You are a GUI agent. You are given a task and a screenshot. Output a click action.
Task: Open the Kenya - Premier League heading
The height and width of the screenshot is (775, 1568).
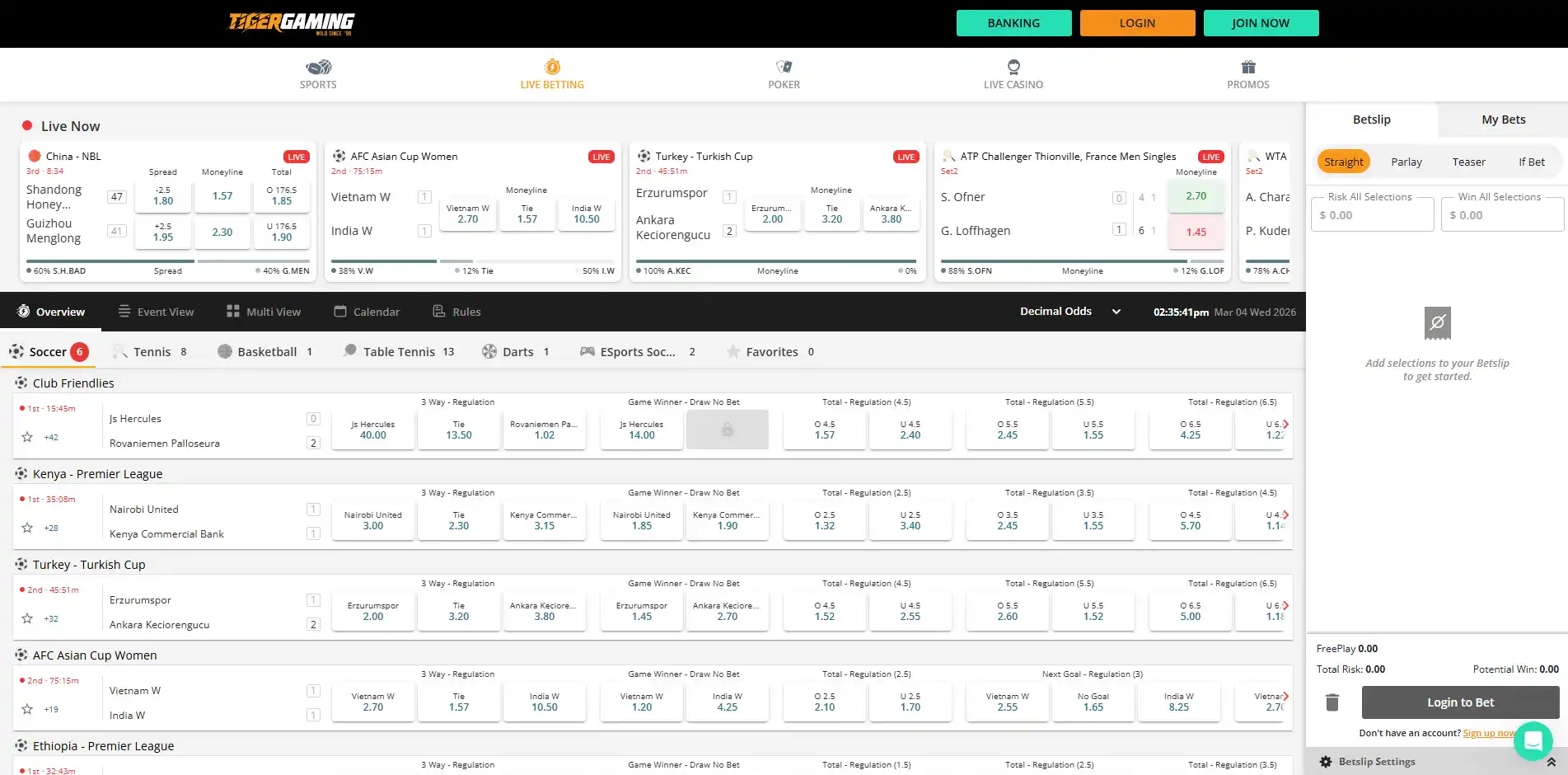coord(97,474)
